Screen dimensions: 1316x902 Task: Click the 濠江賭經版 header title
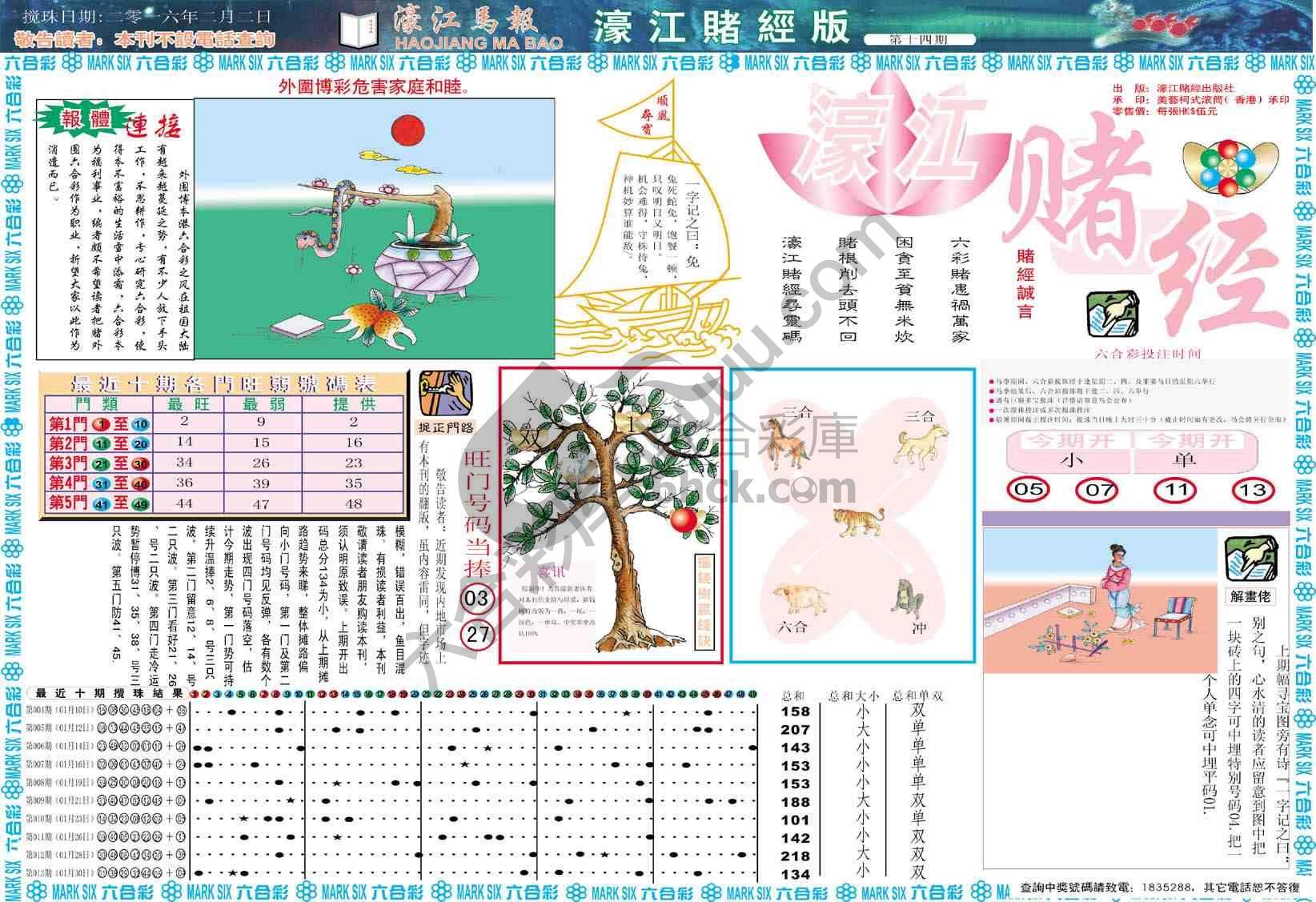pyautogui.click(x=720, y=26)
